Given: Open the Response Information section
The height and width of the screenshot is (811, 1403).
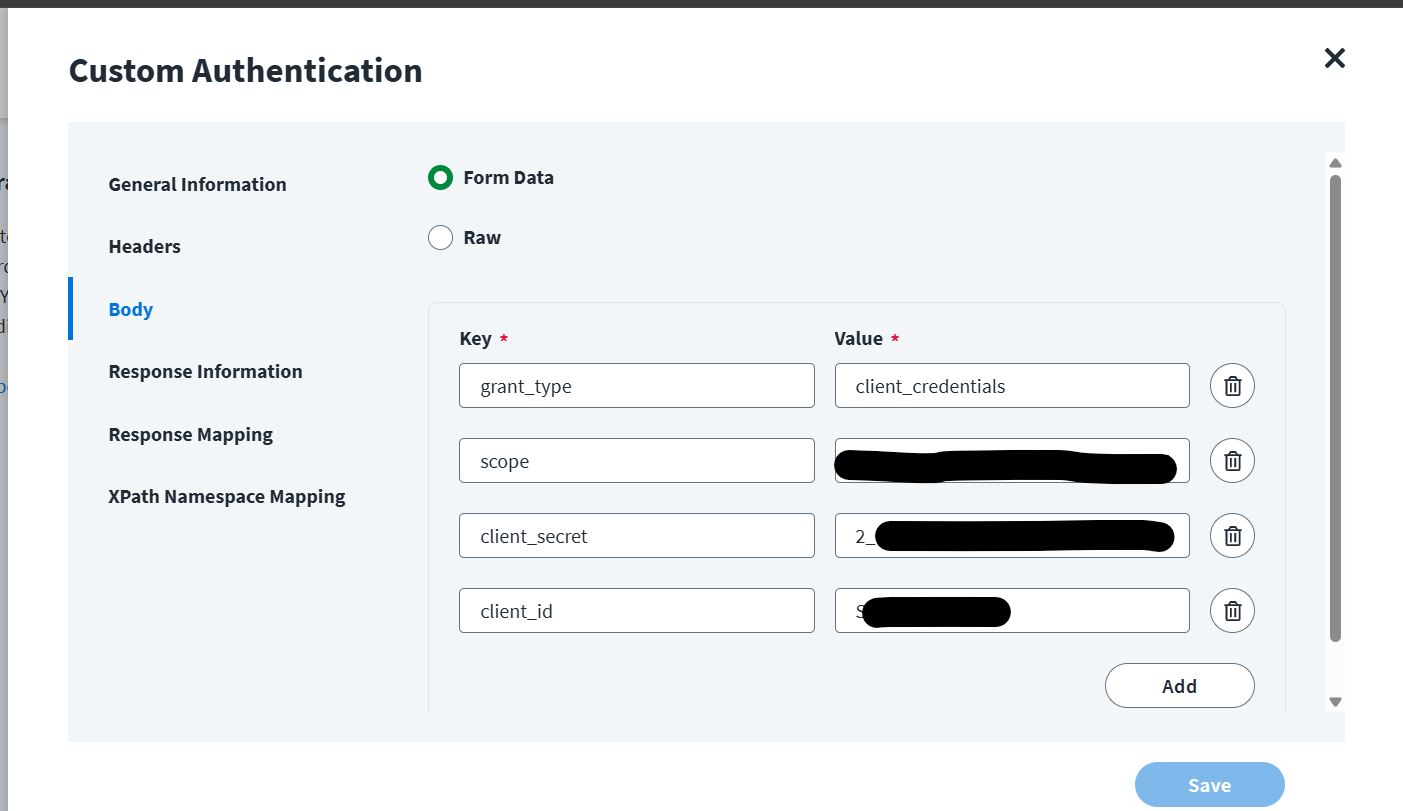Looking at the screenshot, I should coord(205,371).
